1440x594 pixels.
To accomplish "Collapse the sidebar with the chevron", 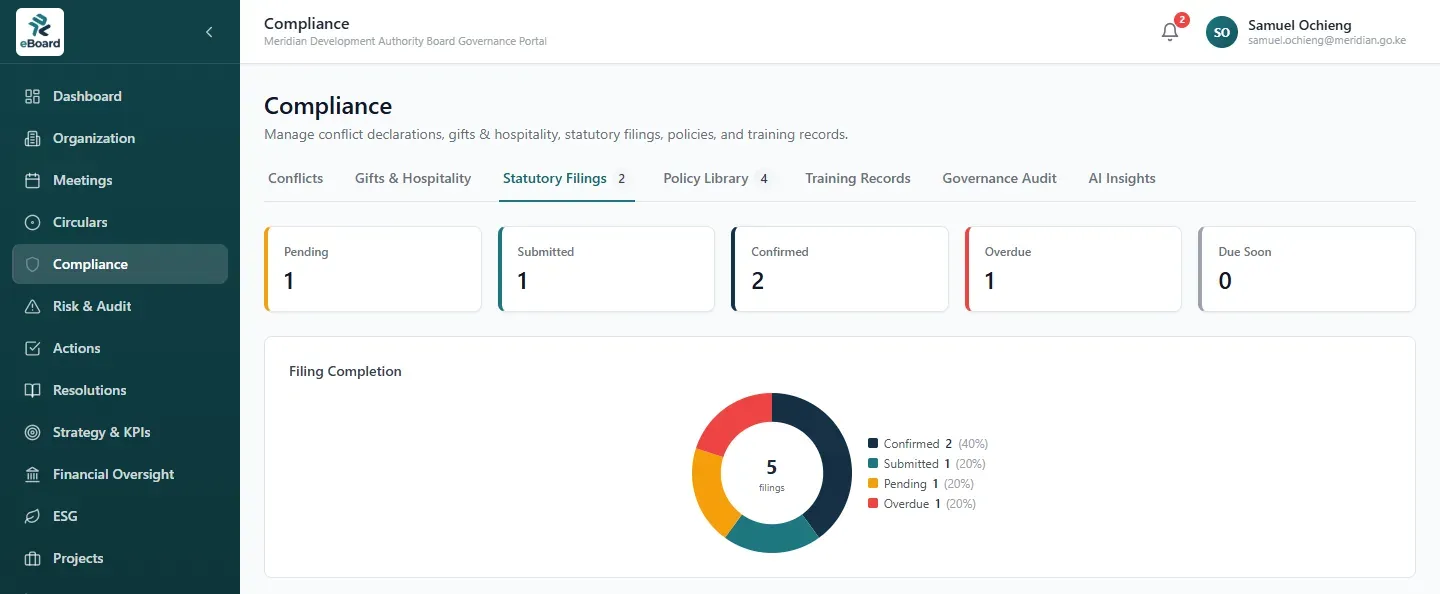I will (x=209, y=32).
